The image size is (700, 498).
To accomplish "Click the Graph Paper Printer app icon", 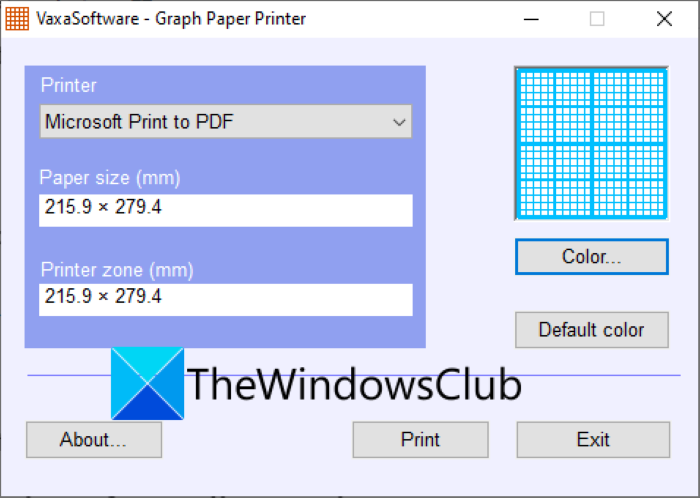I will tap(17, 19).
